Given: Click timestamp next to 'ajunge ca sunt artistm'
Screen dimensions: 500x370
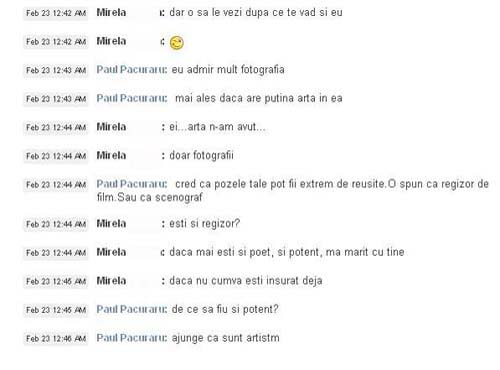Looking at the screenshot, I should tap(56, 339).
